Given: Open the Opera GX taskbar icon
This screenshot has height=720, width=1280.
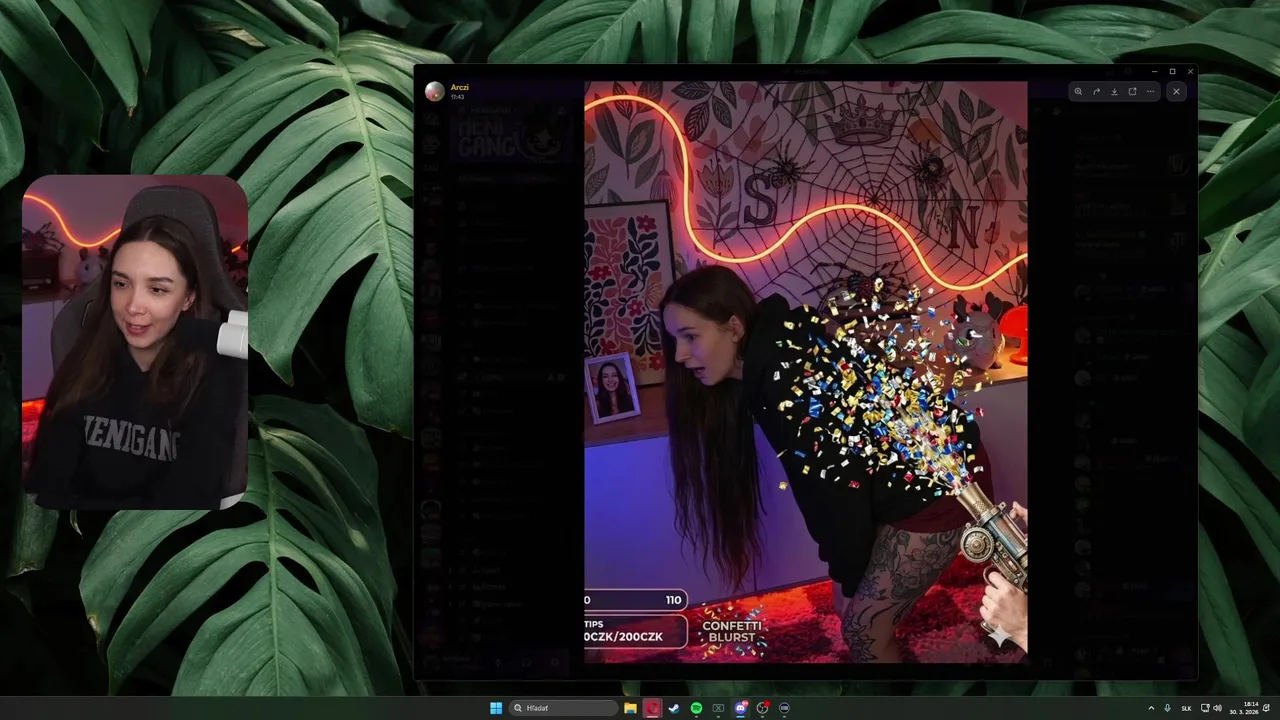Looking at the screenshot, I should point(652,708).
